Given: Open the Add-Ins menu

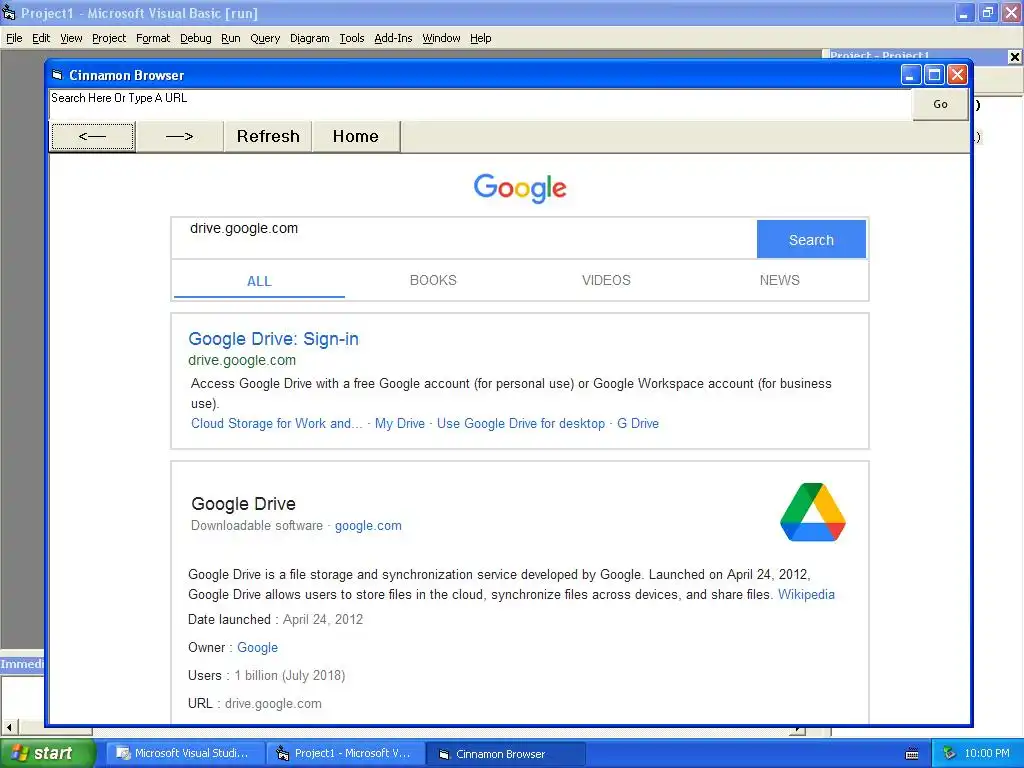Looking at the screenshot, I should click(x=393, y=39).
